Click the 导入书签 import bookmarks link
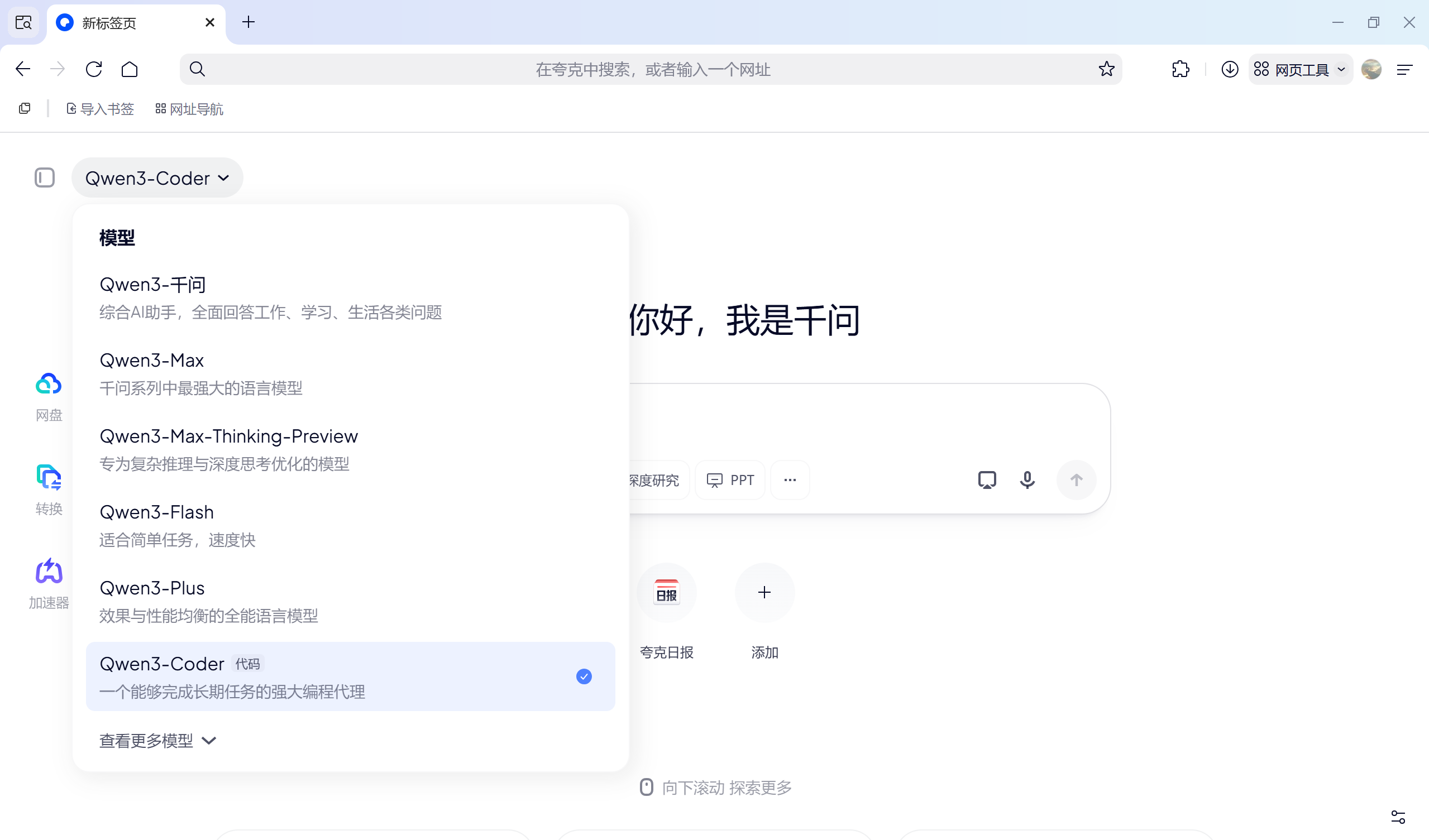 100,108
